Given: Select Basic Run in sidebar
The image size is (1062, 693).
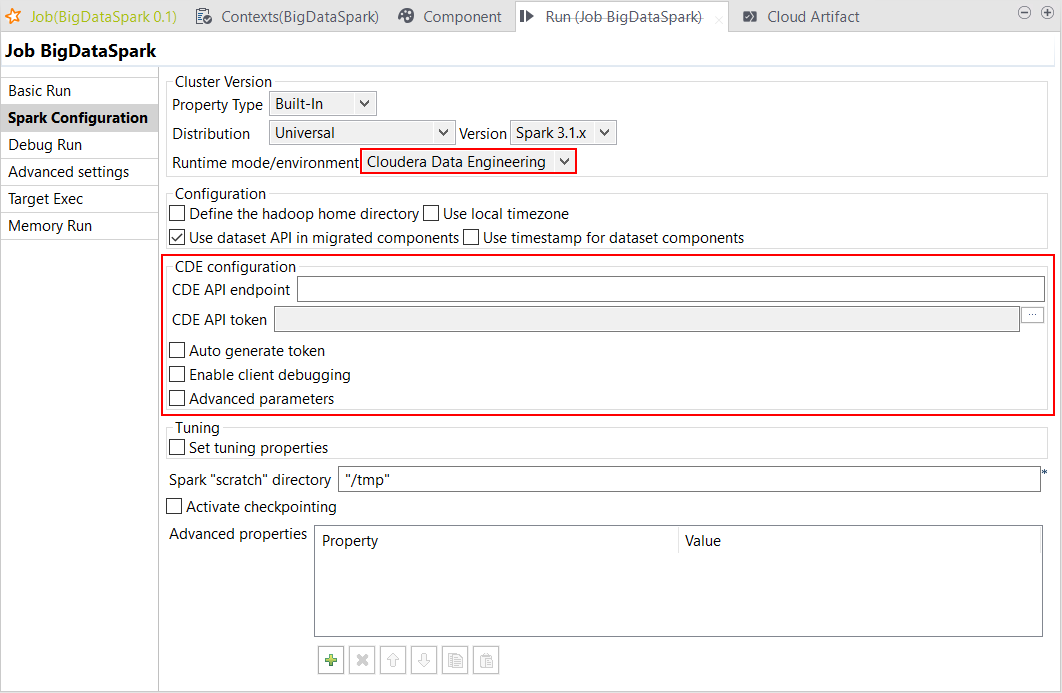Looking at the screenshot, I should (79, 91).
